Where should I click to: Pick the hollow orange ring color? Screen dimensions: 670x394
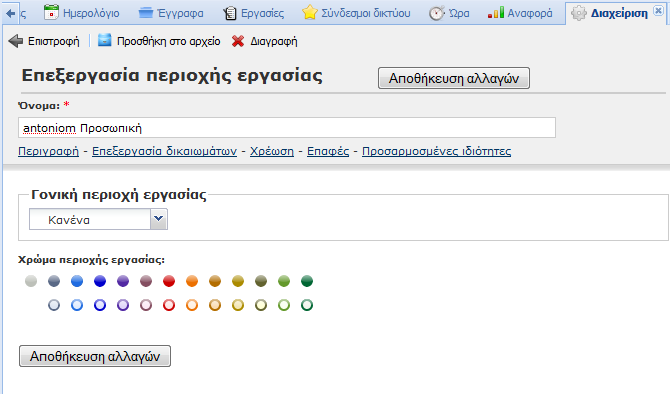tap(192, 305)
